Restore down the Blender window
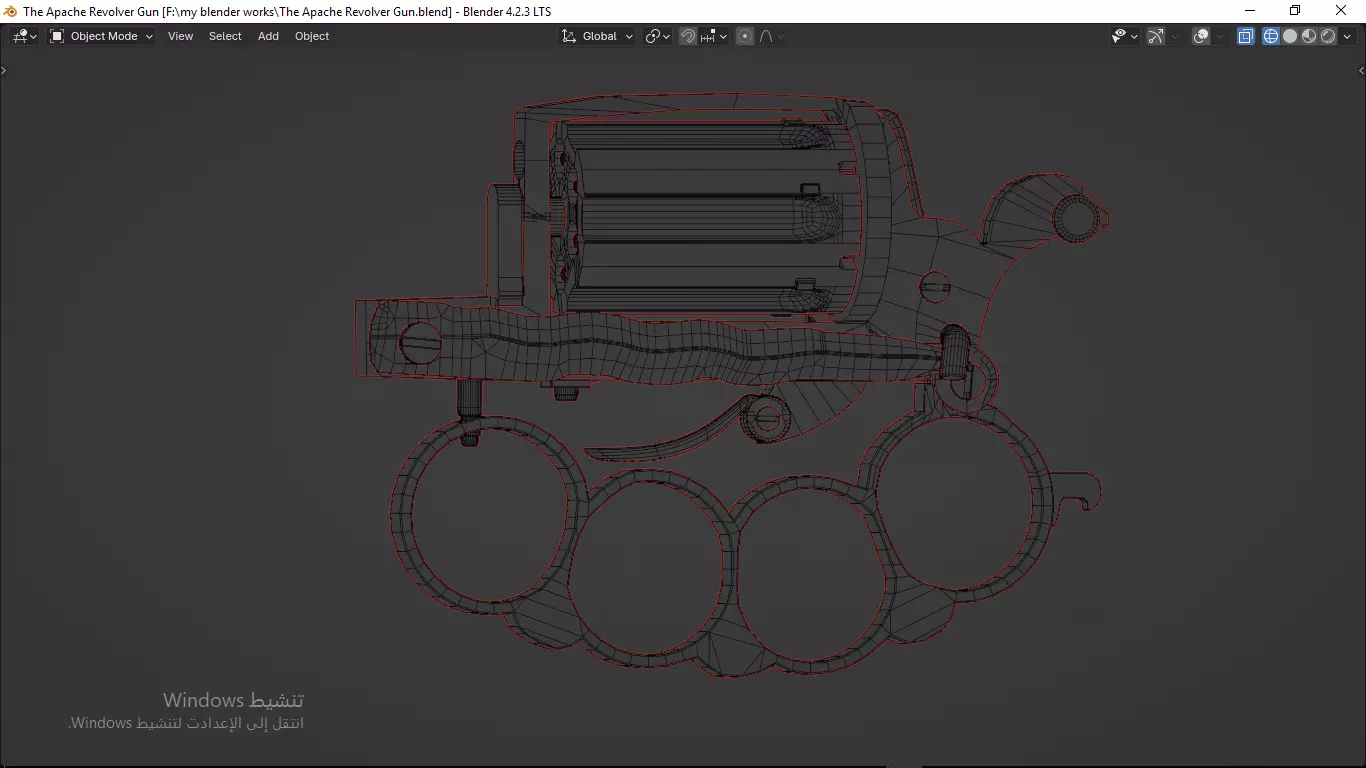The height and width of the screenshot is (768, 1366). tap(1295, 11)
